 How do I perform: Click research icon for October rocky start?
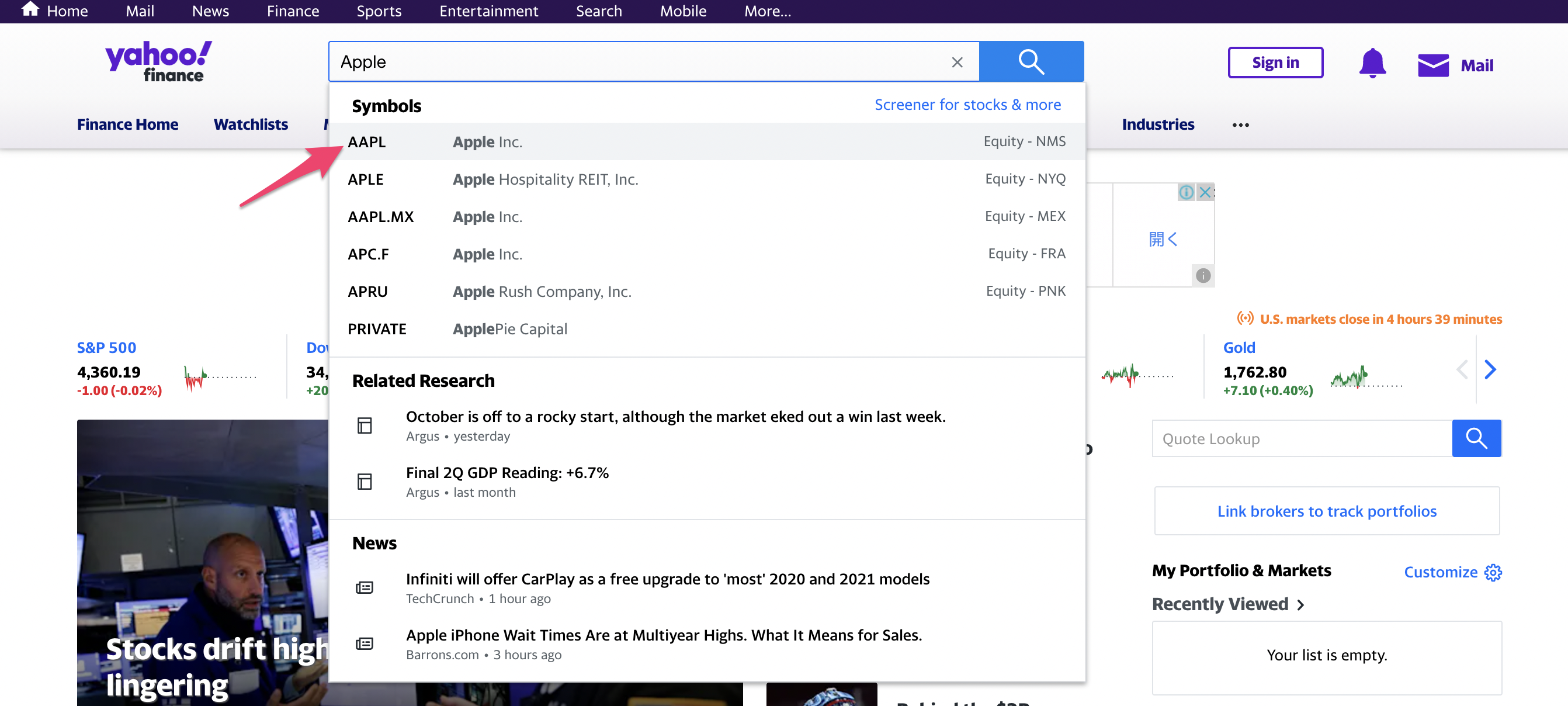[x=364, y=425]
